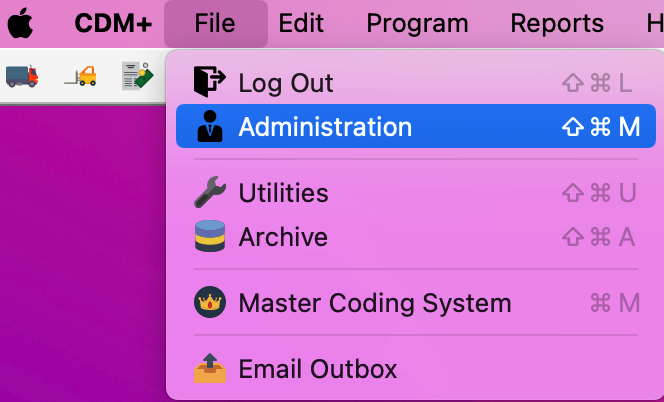The width and height of the screenshot is (664, 402).
Task: Select the Master Coding System menu entry
Action: point(374,303)
